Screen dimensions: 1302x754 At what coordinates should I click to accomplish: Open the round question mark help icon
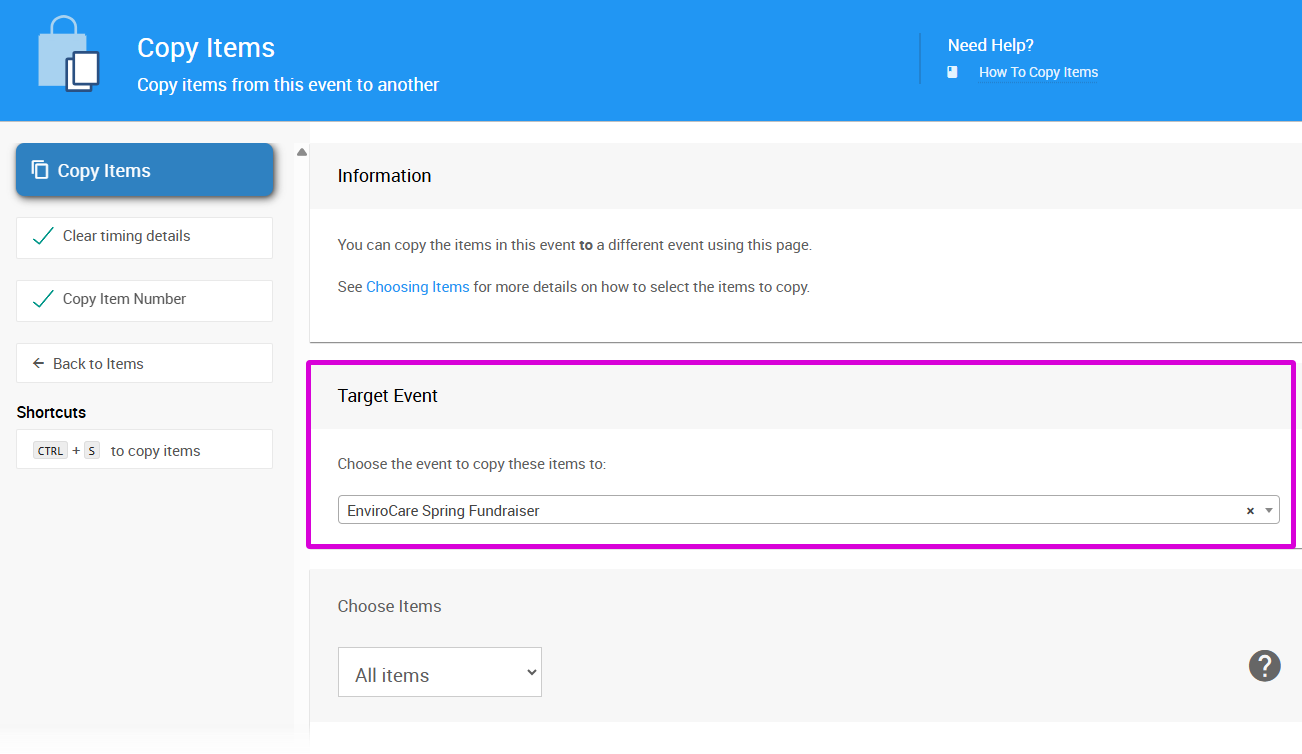(1264, 665)
